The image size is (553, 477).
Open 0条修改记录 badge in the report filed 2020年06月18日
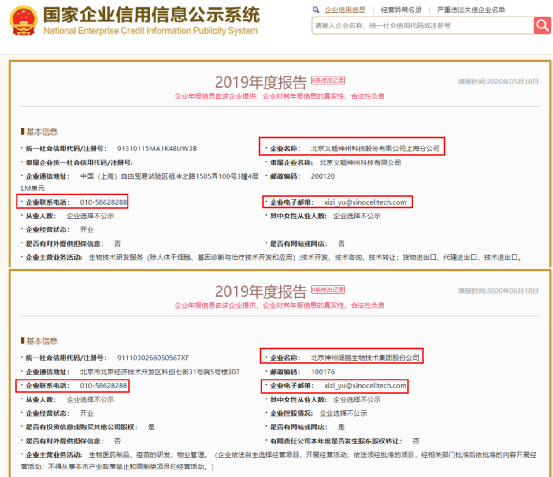pos(328,289)
